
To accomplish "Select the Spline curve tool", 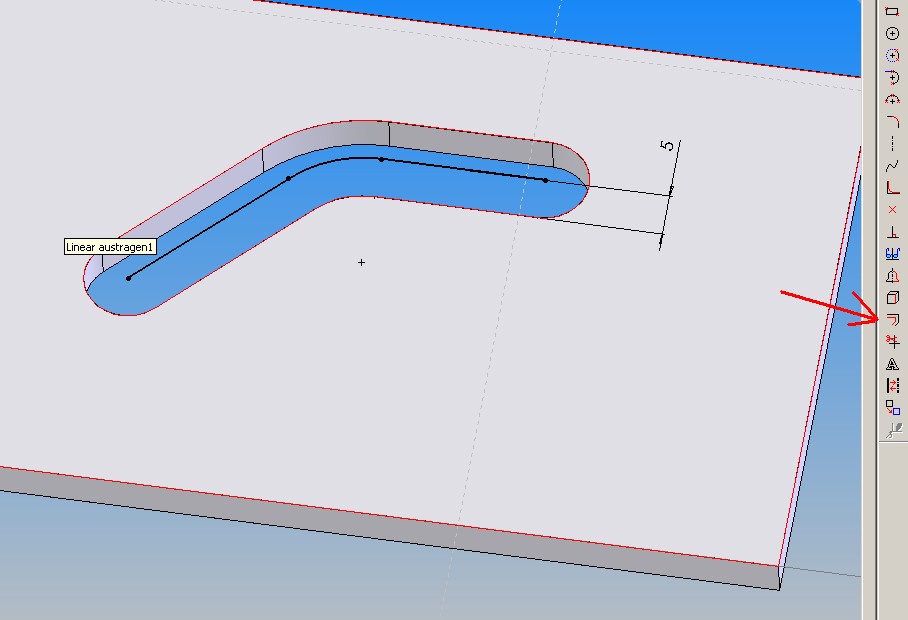I will pyautogui.click(x=893, y=165).
